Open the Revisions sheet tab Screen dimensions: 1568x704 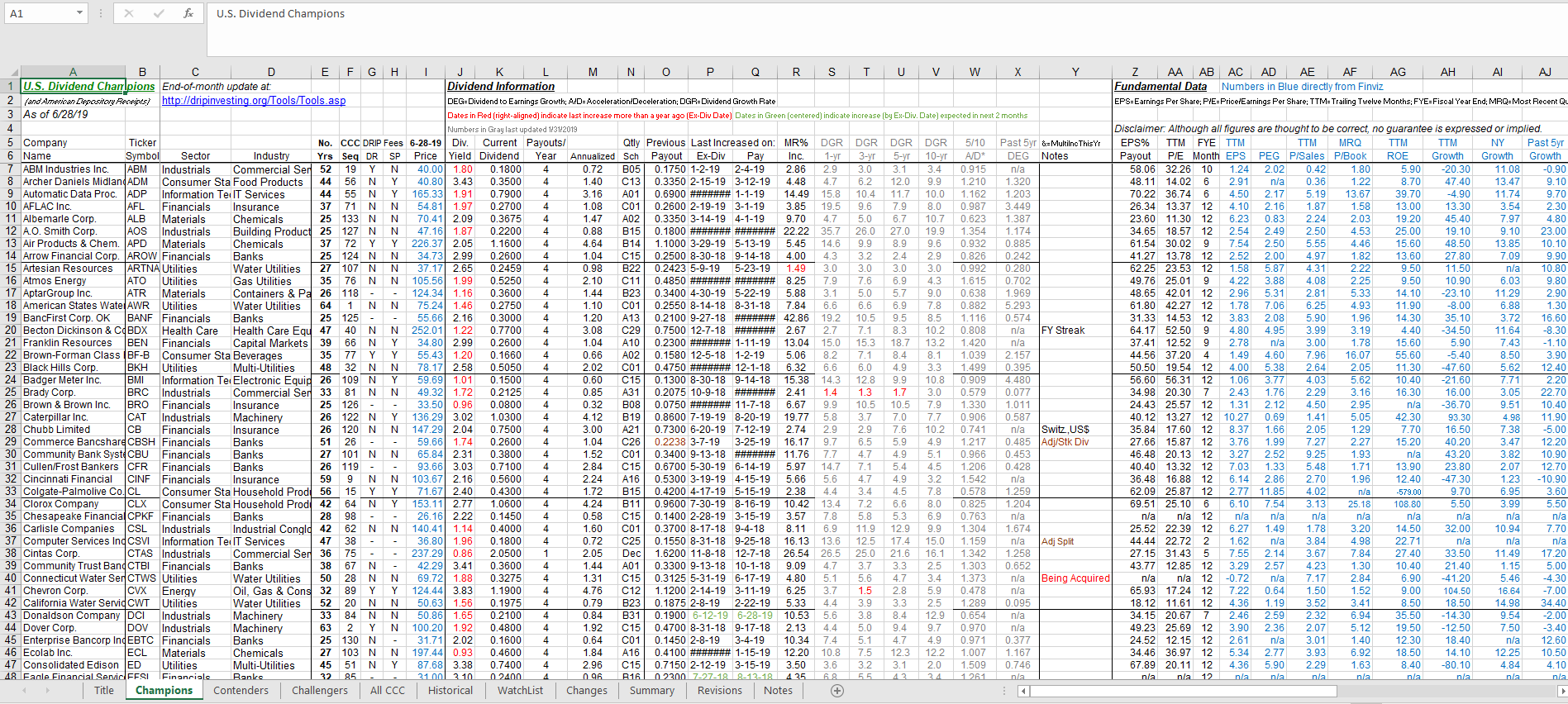(x=720, y=691)
